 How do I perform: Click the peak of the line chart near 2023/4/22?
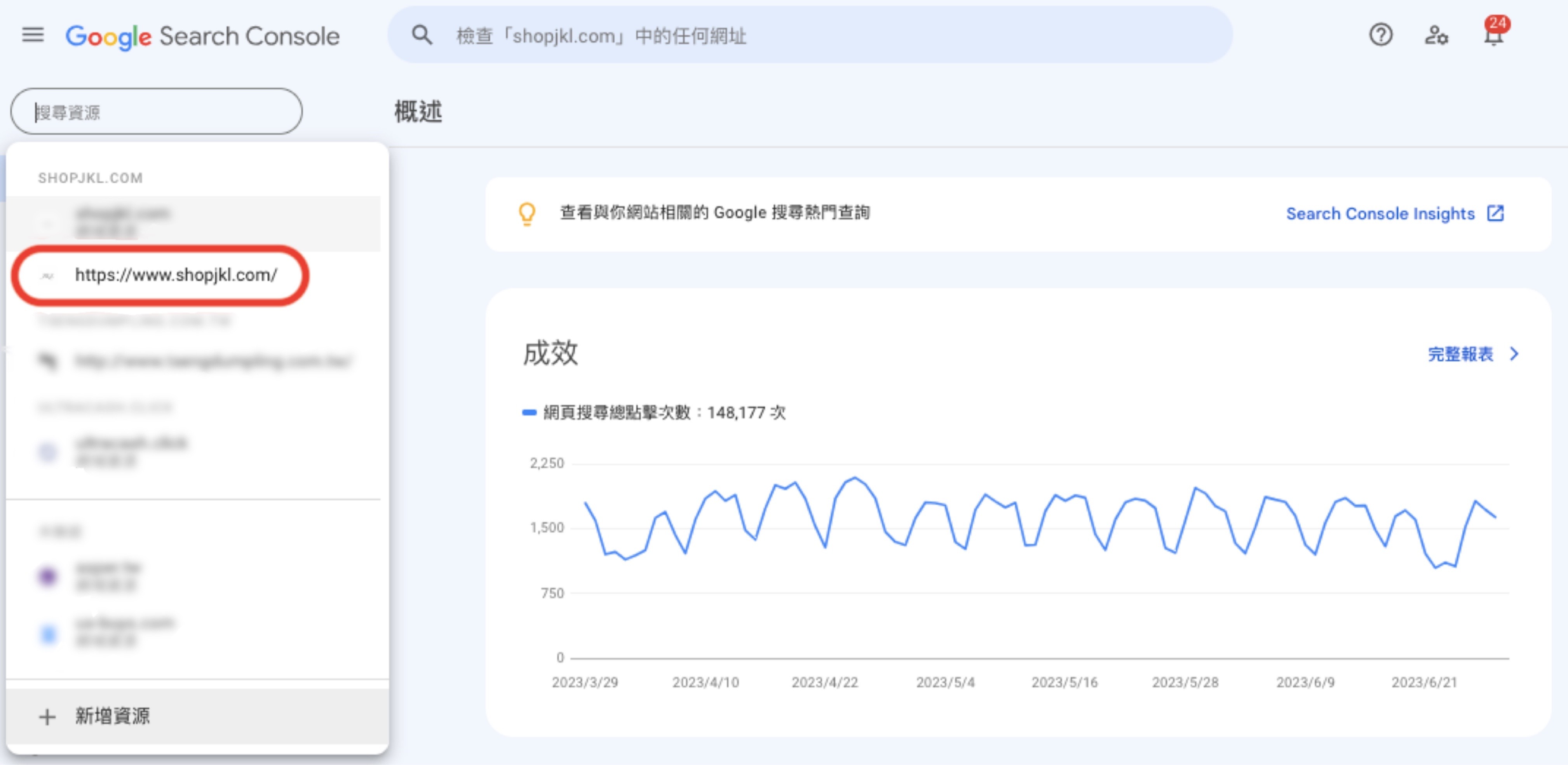tap(855, 477)
